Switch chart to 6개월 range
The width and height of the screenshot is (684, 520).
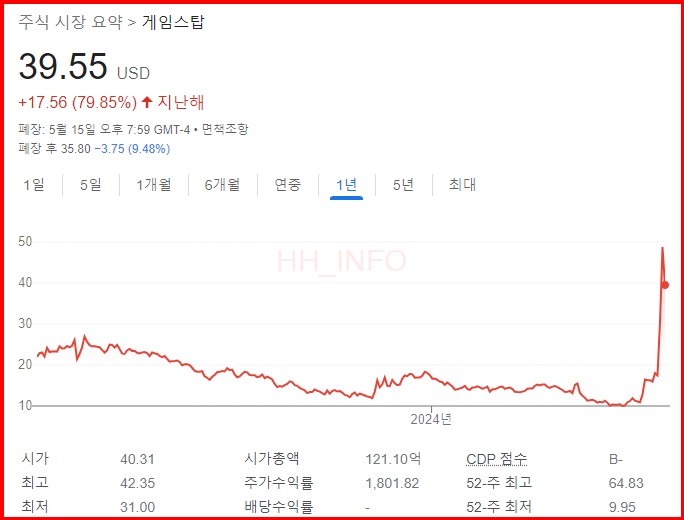coord(222,185)
